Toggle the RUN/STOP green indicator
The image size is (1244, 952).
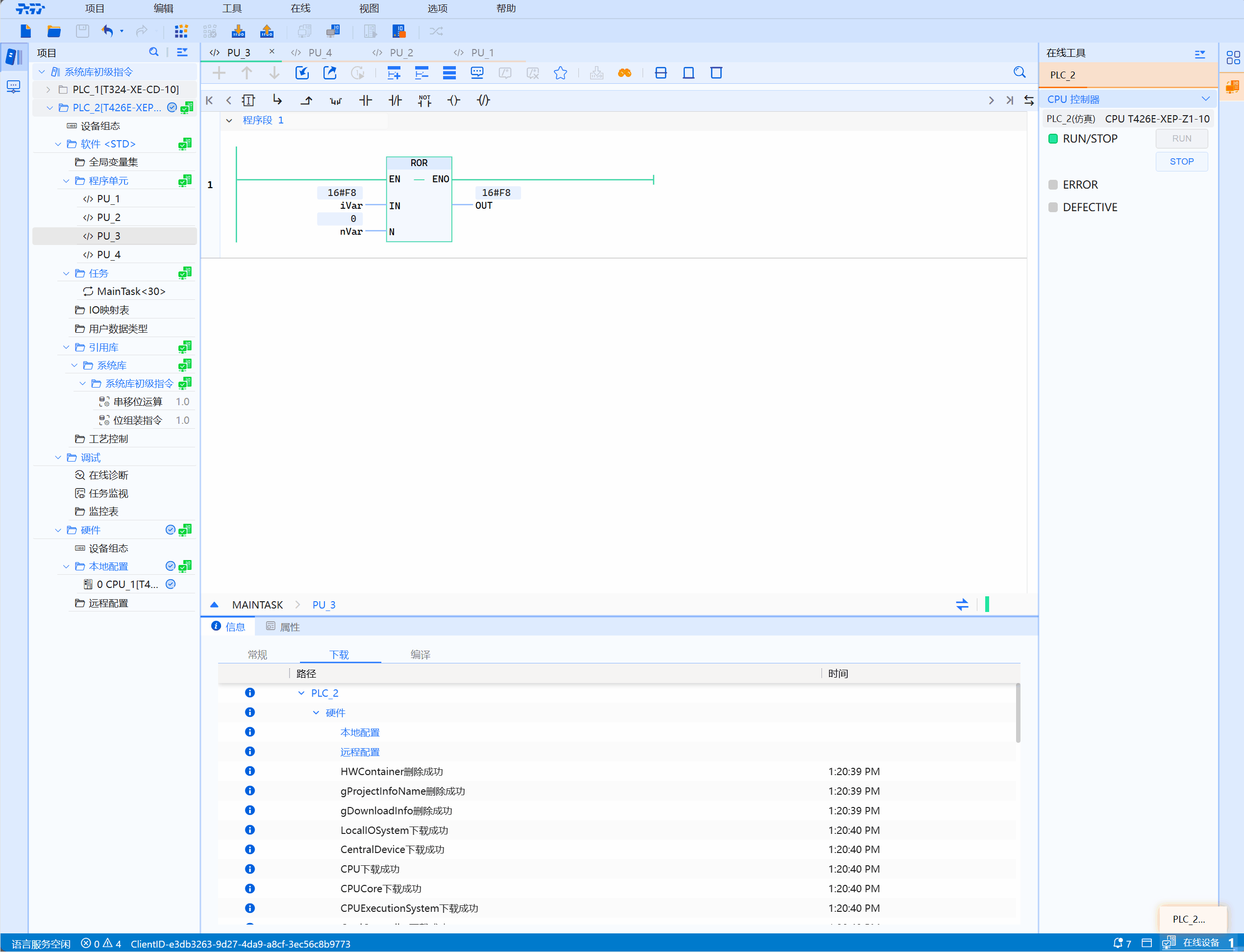coord(1053,139)
